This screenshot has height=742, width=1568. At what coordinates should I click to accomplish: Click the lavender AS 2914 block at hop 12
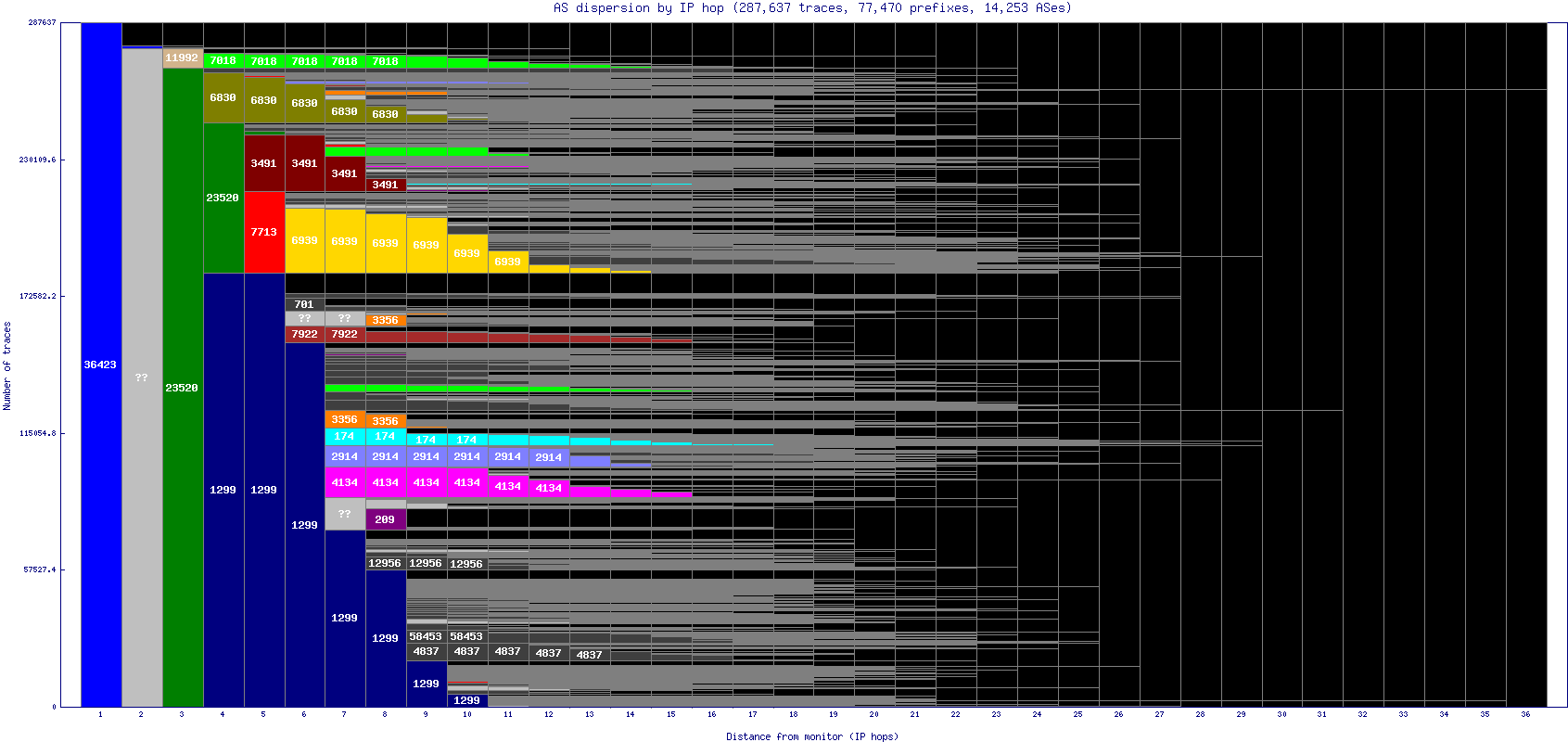tap(549, 457)
